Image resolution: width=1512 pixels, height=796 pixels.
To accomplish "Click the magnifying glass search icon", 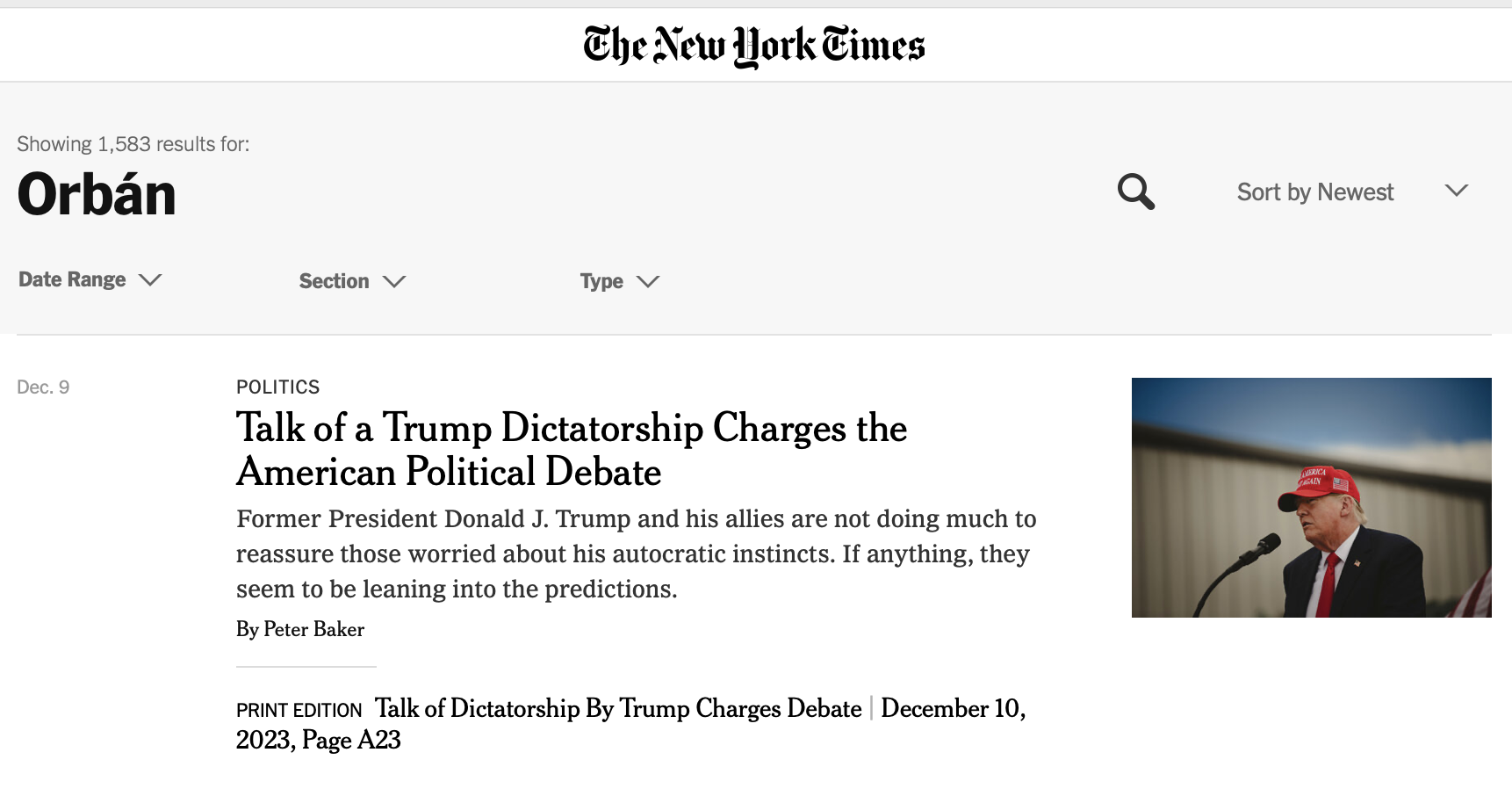I will (x=1135, y=192).
